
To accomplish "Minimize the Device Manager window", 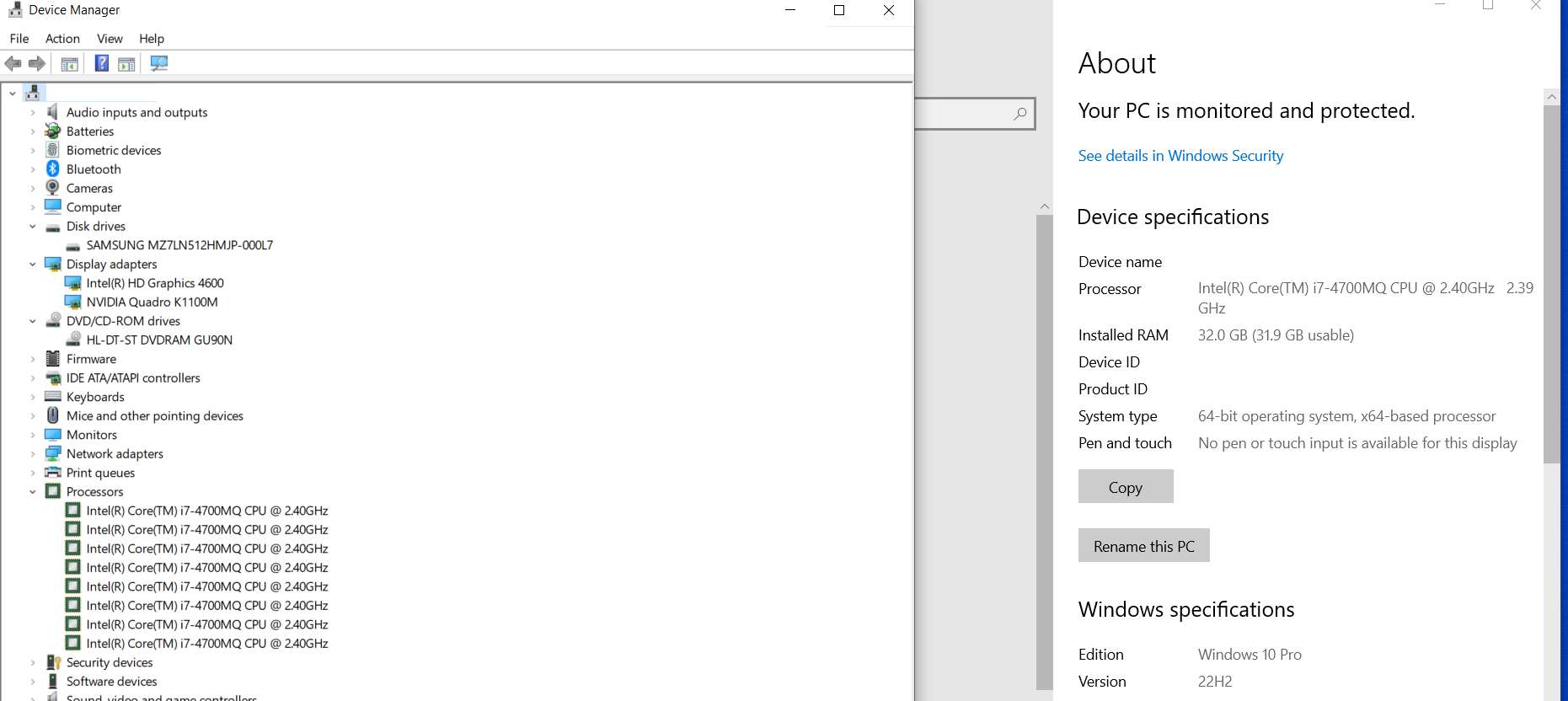I will (790, 10).
